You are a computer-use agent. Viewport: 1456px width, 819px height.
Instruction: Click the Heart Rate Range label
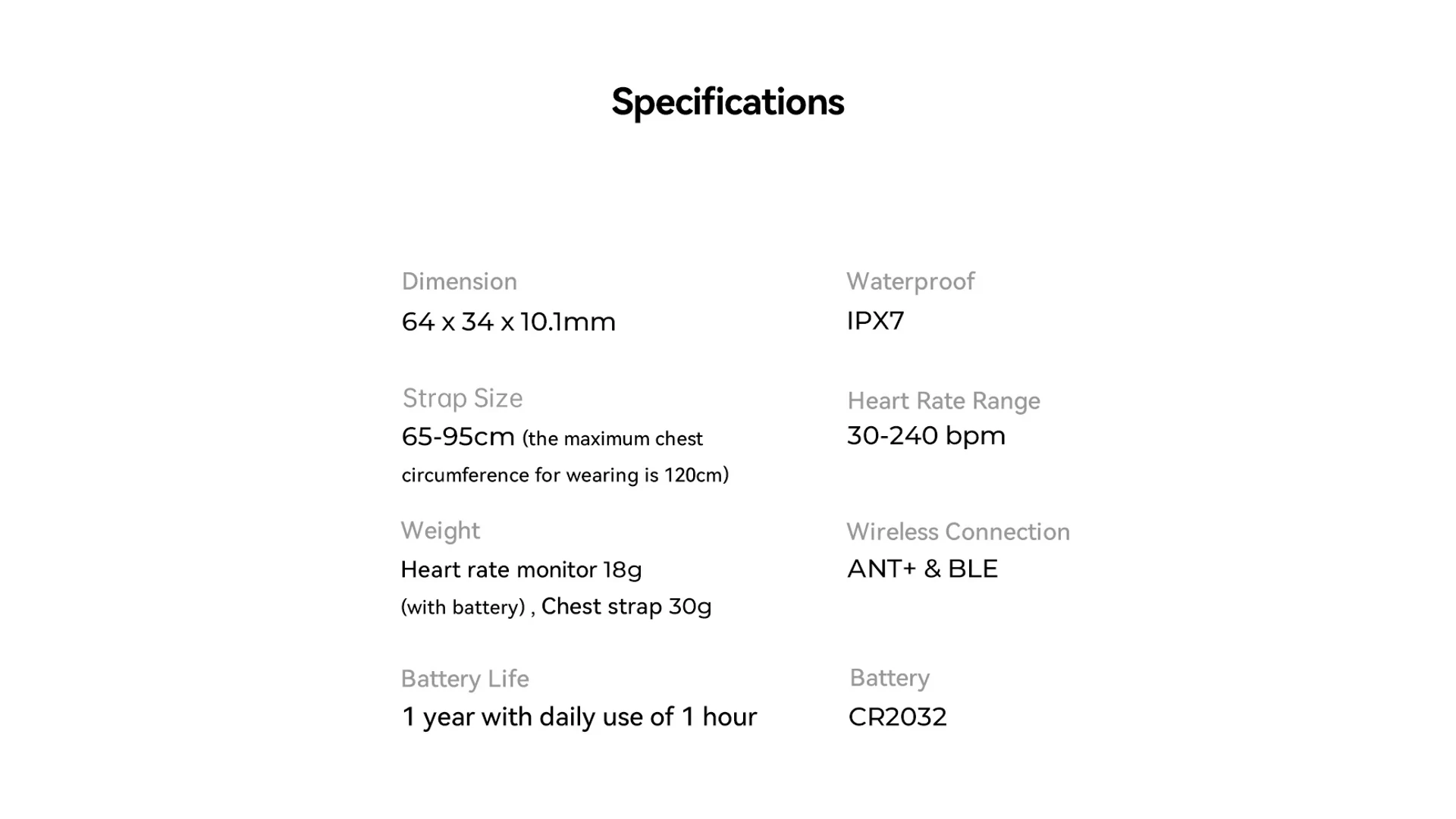pos(943,400)
